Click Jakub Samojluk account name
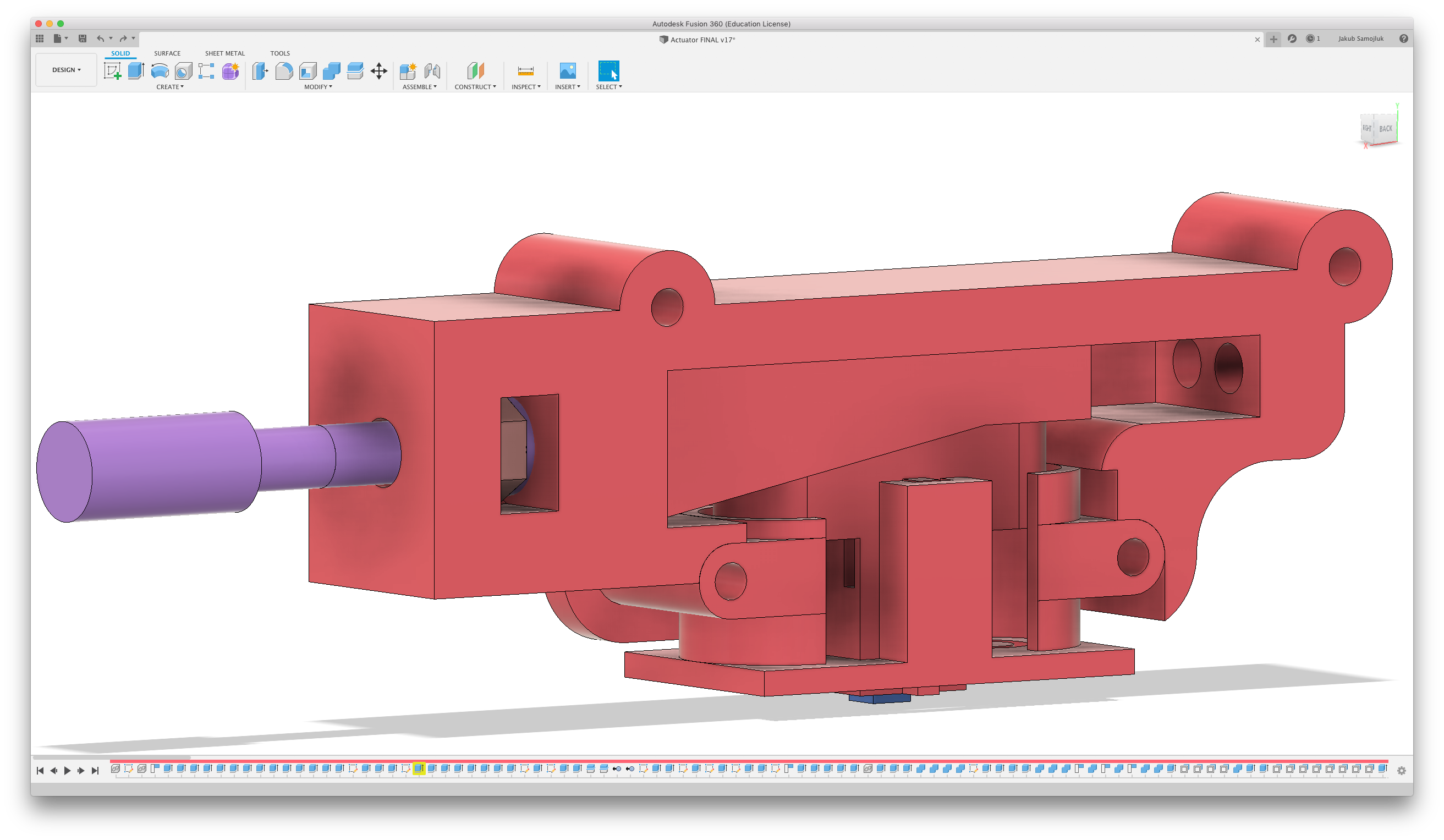This screenshot has width=1444, height=840. (x=1360, y=39)
